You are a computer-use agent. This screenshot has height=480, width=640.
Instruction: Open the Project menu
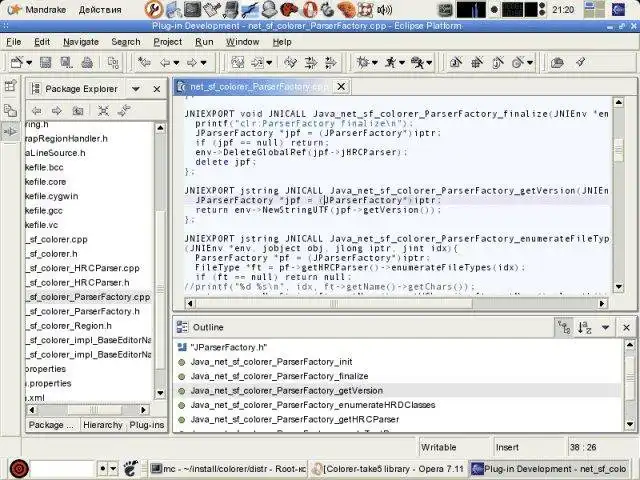click(x=167, y=42)
